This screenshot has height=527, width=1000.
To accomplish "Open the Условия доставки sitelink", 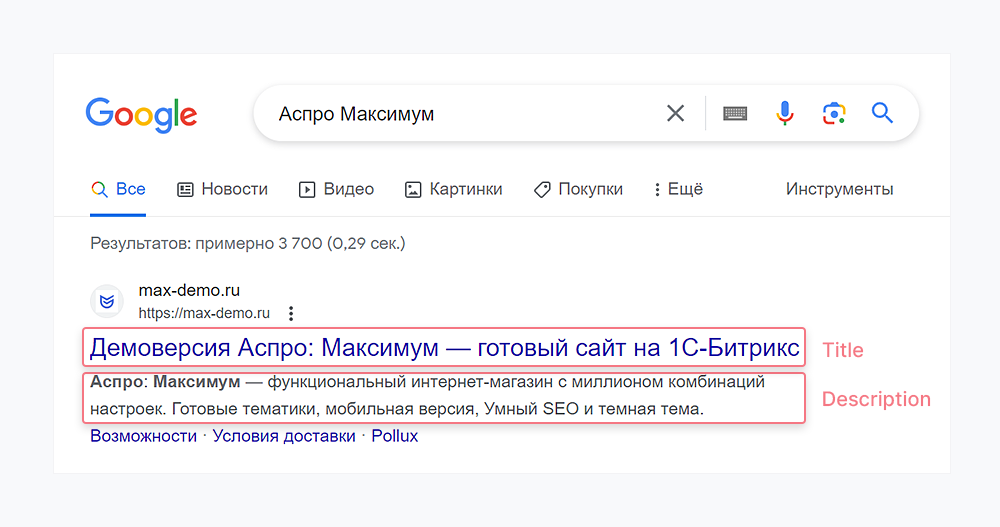I will 284,436.
